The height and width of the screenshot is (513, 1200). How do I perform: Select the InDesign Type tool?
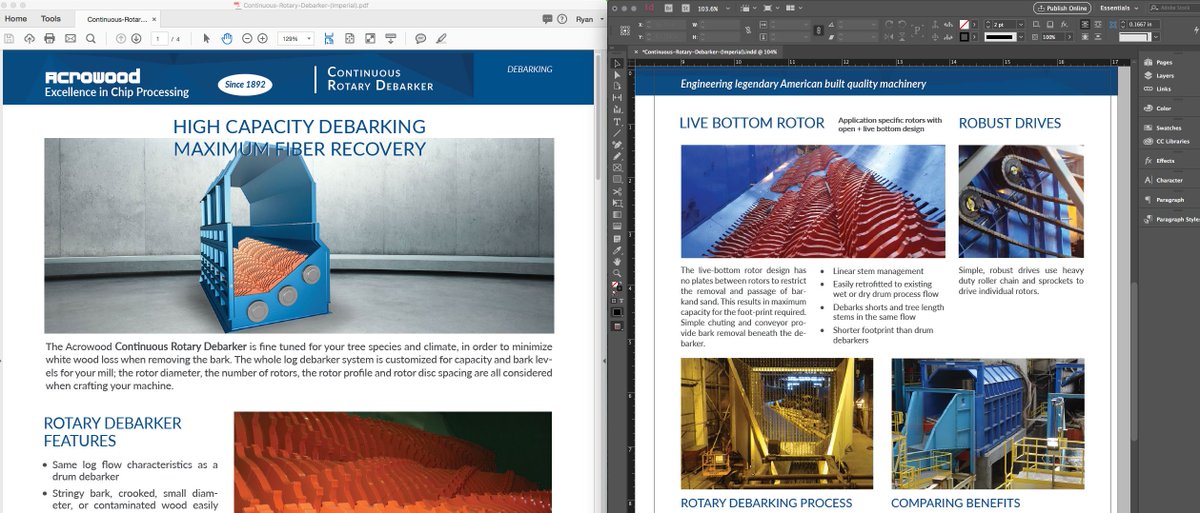pos(617,122)
